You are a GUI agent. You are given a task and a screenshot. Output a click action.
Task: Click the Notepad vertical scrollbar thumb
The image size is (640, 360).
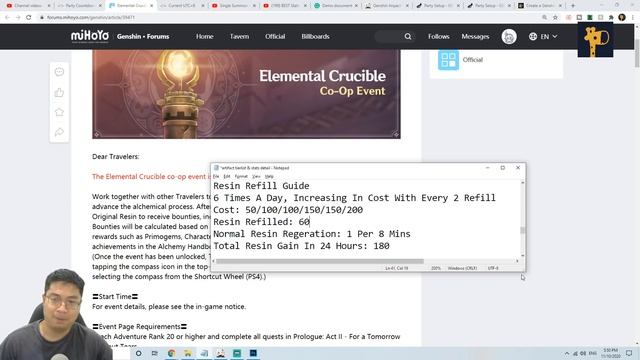(x=522, y=230)
